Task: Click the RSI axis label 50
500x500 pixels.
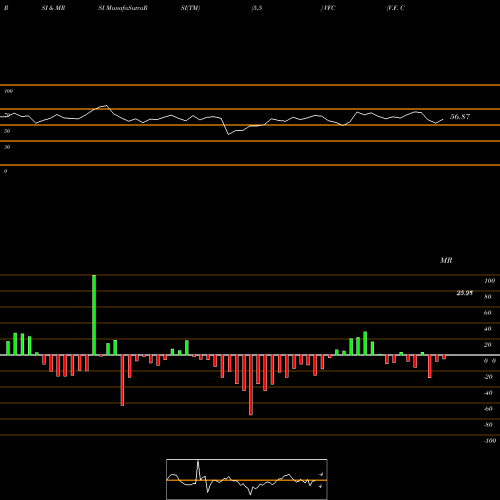Action: (7, 131)
